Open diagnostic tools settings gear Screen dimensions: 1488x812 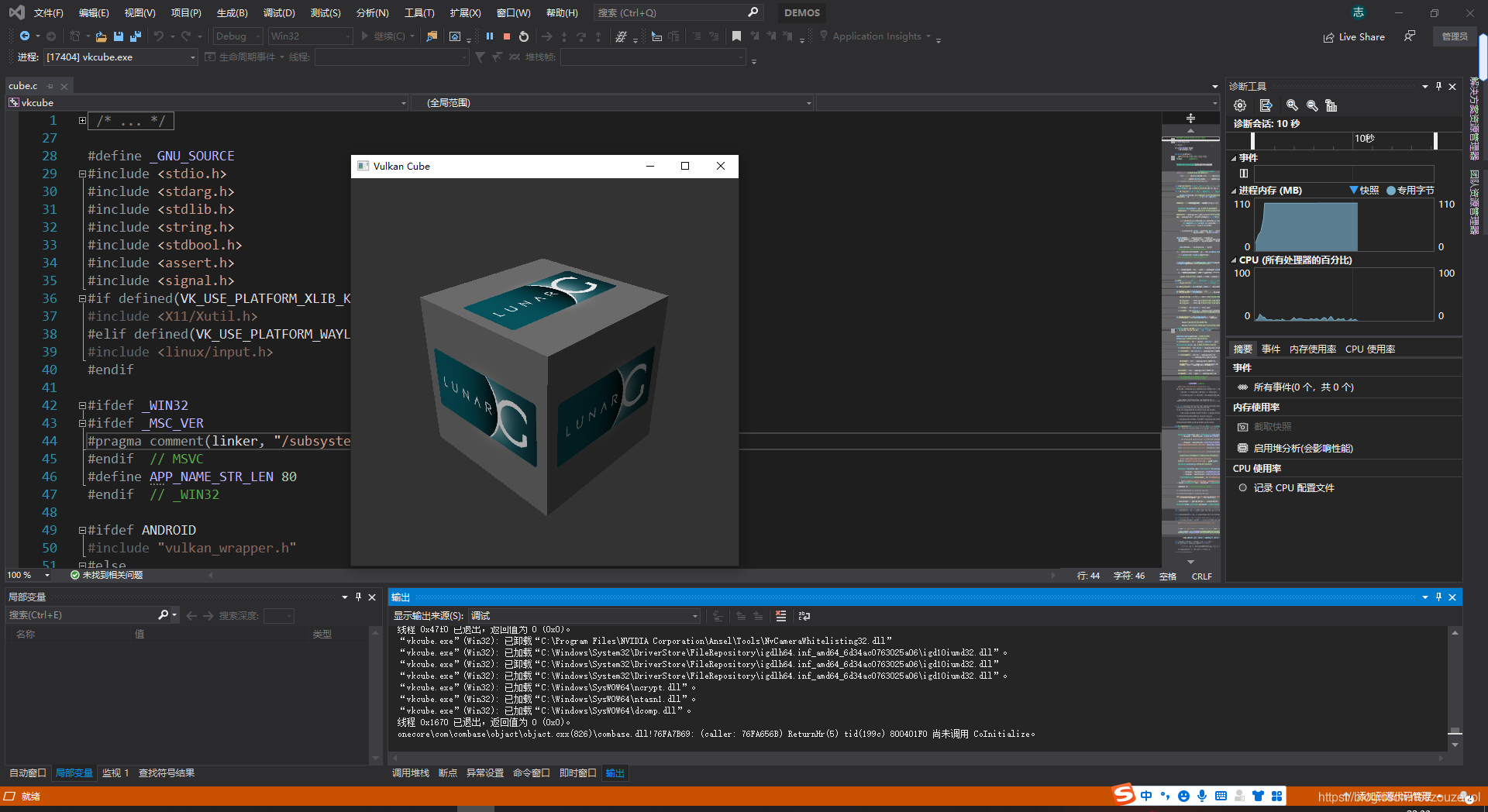[1240, 105]
